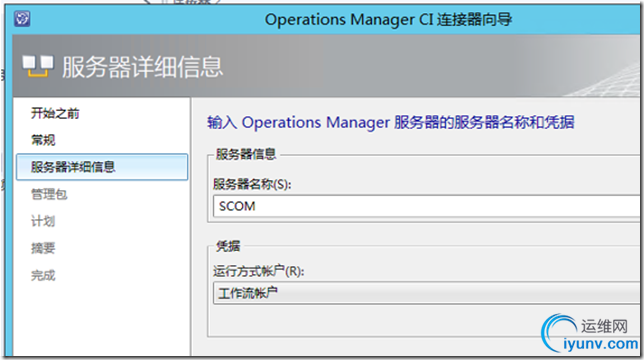The width and height of the screenshot is (644, 360).
Task: Click the SCOM server name field
Action: 426,206
